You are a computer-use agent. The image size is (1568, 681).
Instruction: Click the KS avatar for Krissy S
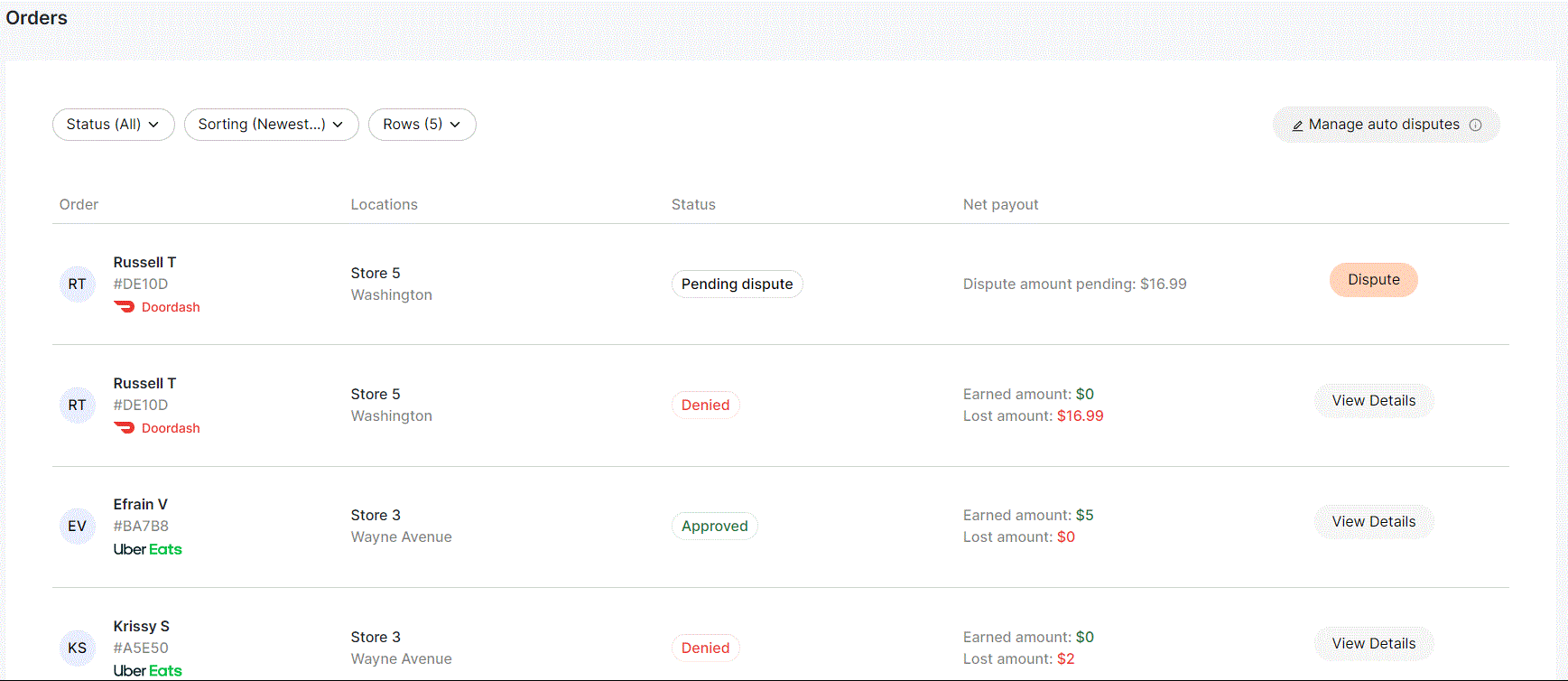(78, 648)
